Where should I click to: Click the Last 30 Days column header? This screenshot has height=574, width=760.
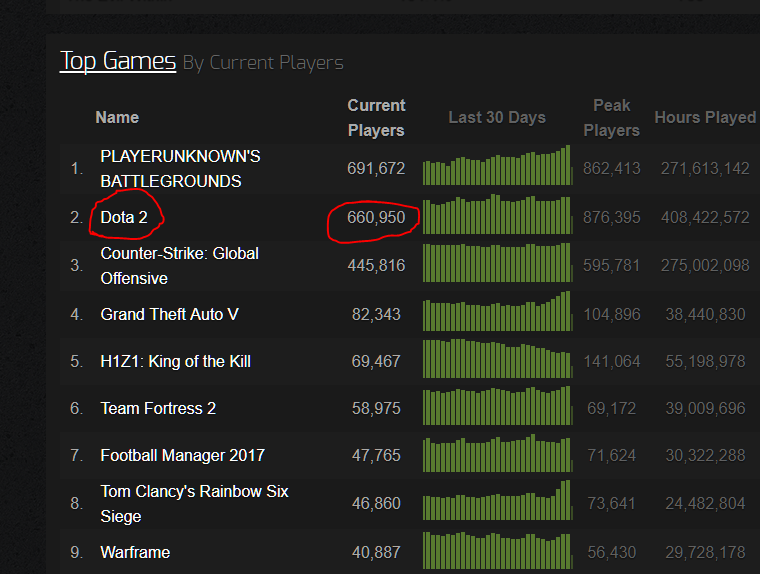497,117
